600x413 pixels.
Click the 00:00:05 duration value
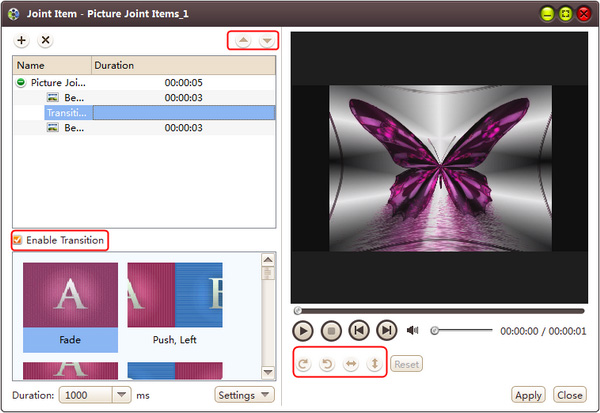(x=183, y=83)
